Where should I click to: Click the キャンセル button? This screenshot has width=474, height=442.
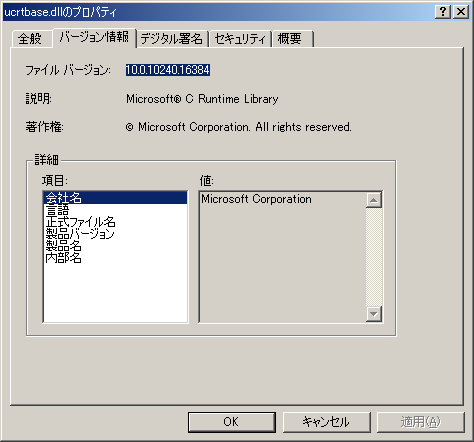point(326,422)
